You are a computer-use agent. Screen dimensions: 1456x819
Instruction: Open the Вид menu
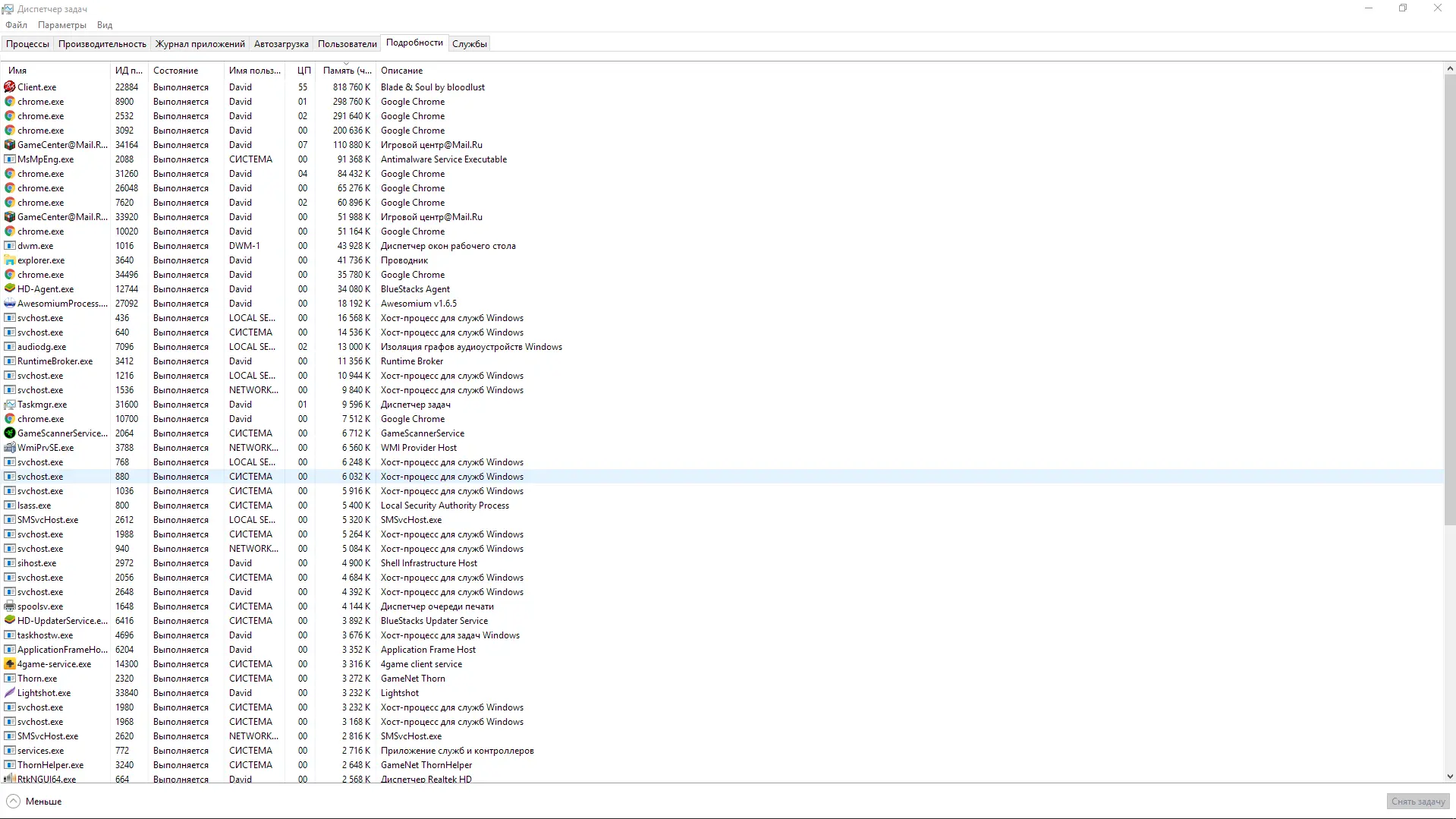[x=105, y=25]
